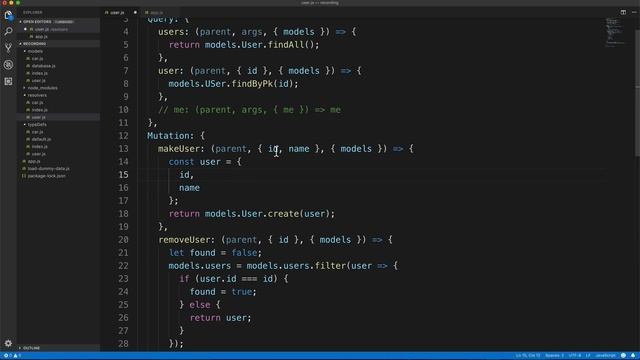Open the Source Control view
This screenshot has width=640, height=360.
point(8,48)
